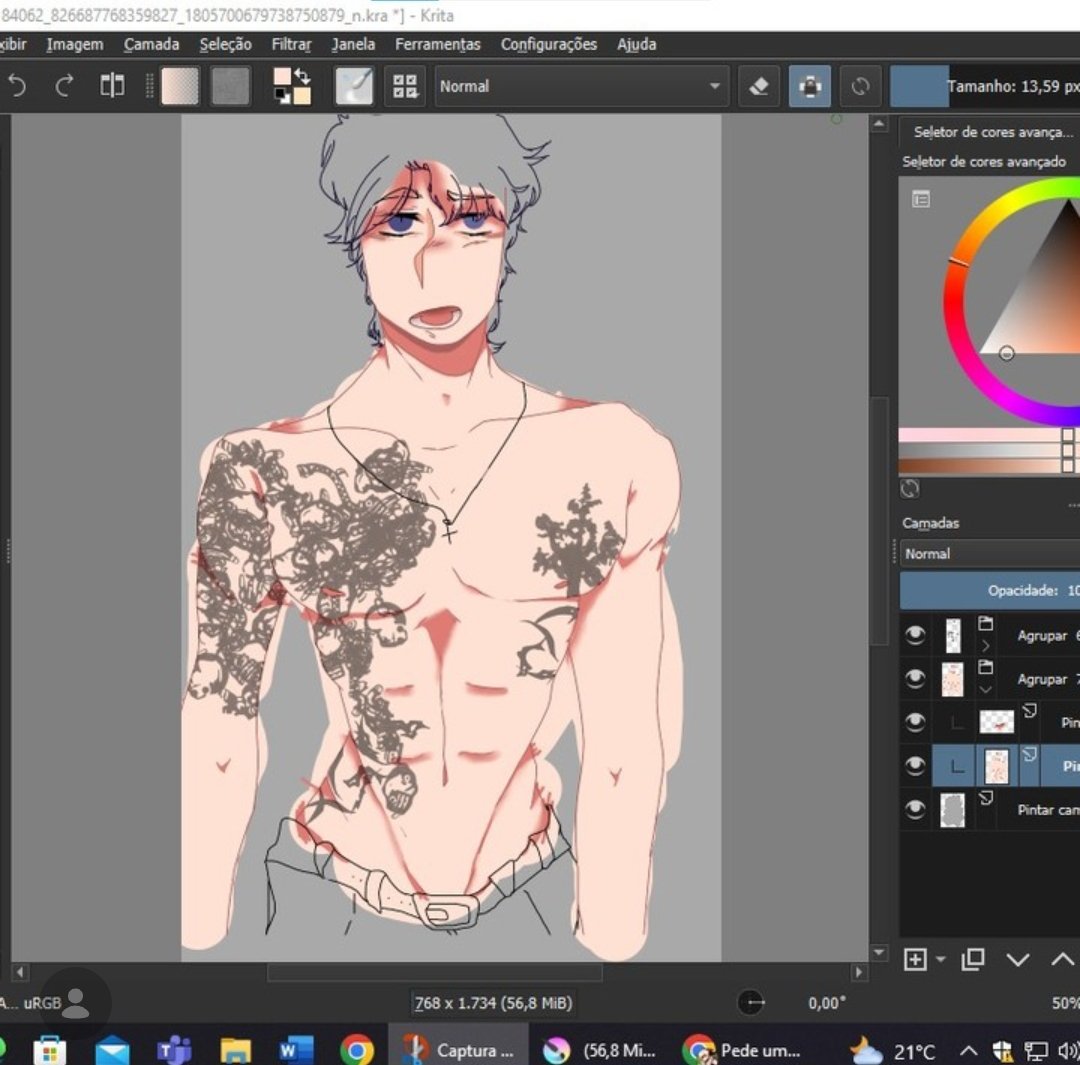Click the horizontal scrollbar left arrow
Viewport: 1080px width, 1065px height.
19,973
